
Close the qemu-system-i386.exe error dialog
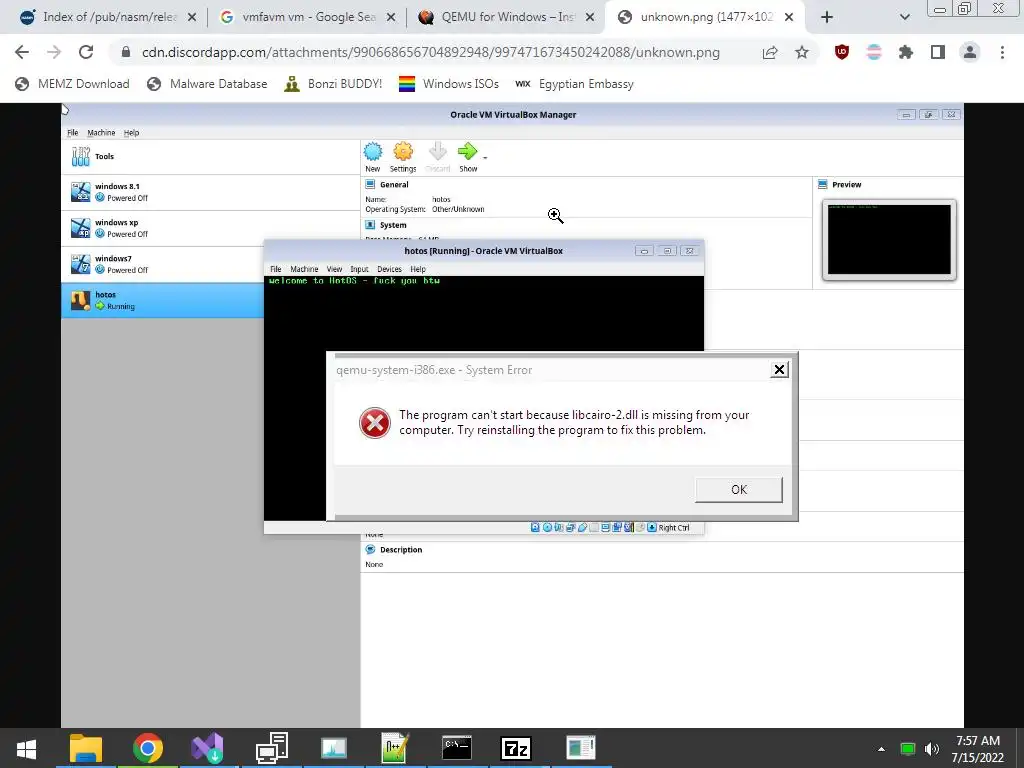(779, 370)
